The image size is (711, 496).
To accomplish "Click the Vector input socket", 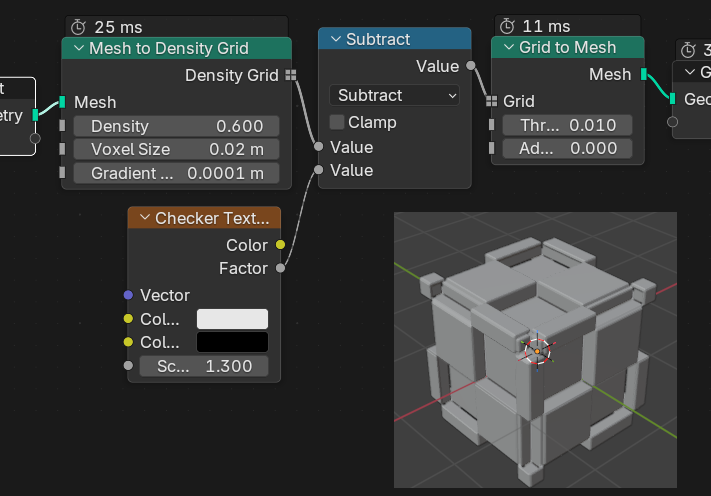I will pos(128,295).
